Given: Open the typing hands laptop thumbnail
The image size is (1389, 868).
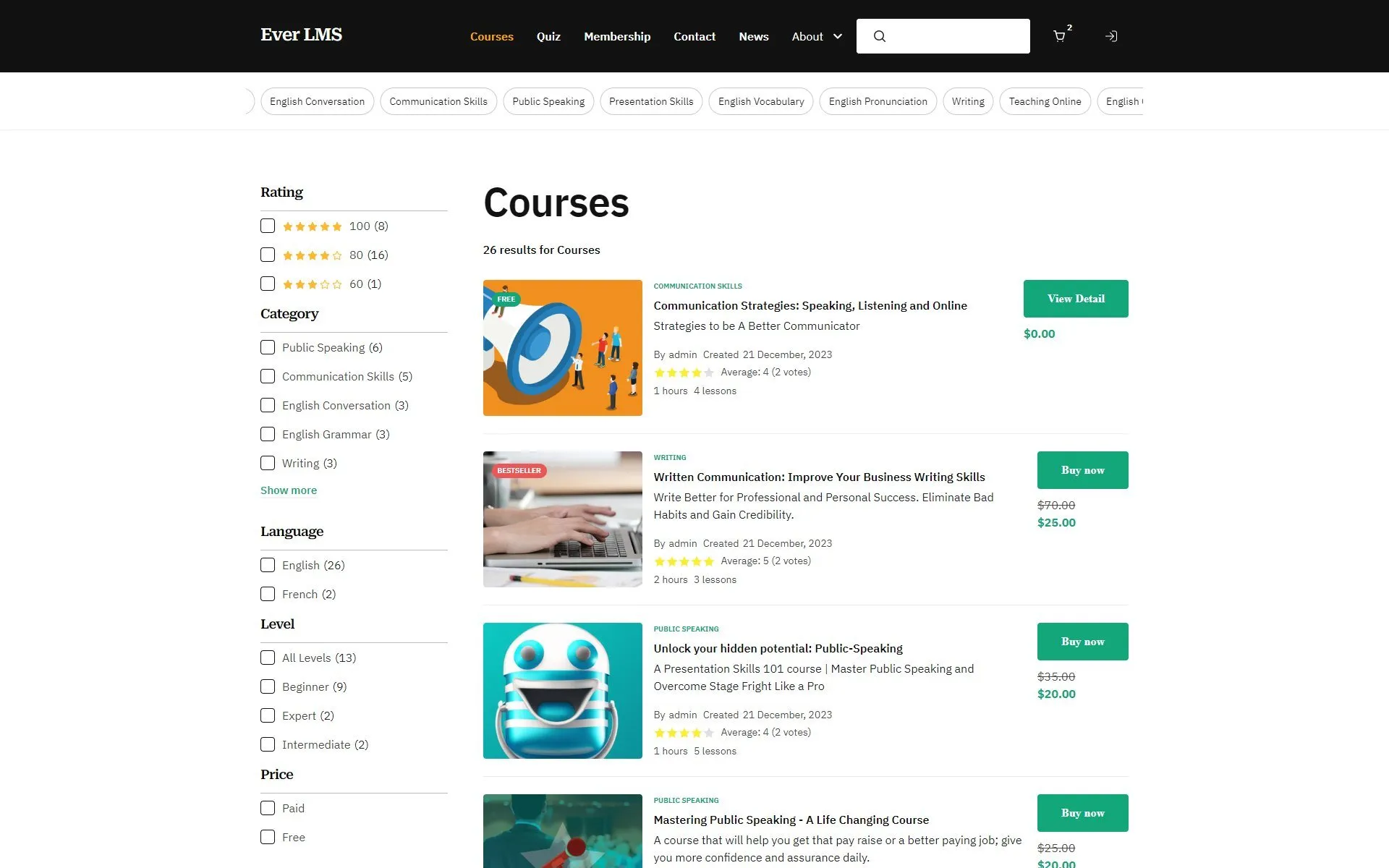Looking at the screenshot, I should (563, 519).
